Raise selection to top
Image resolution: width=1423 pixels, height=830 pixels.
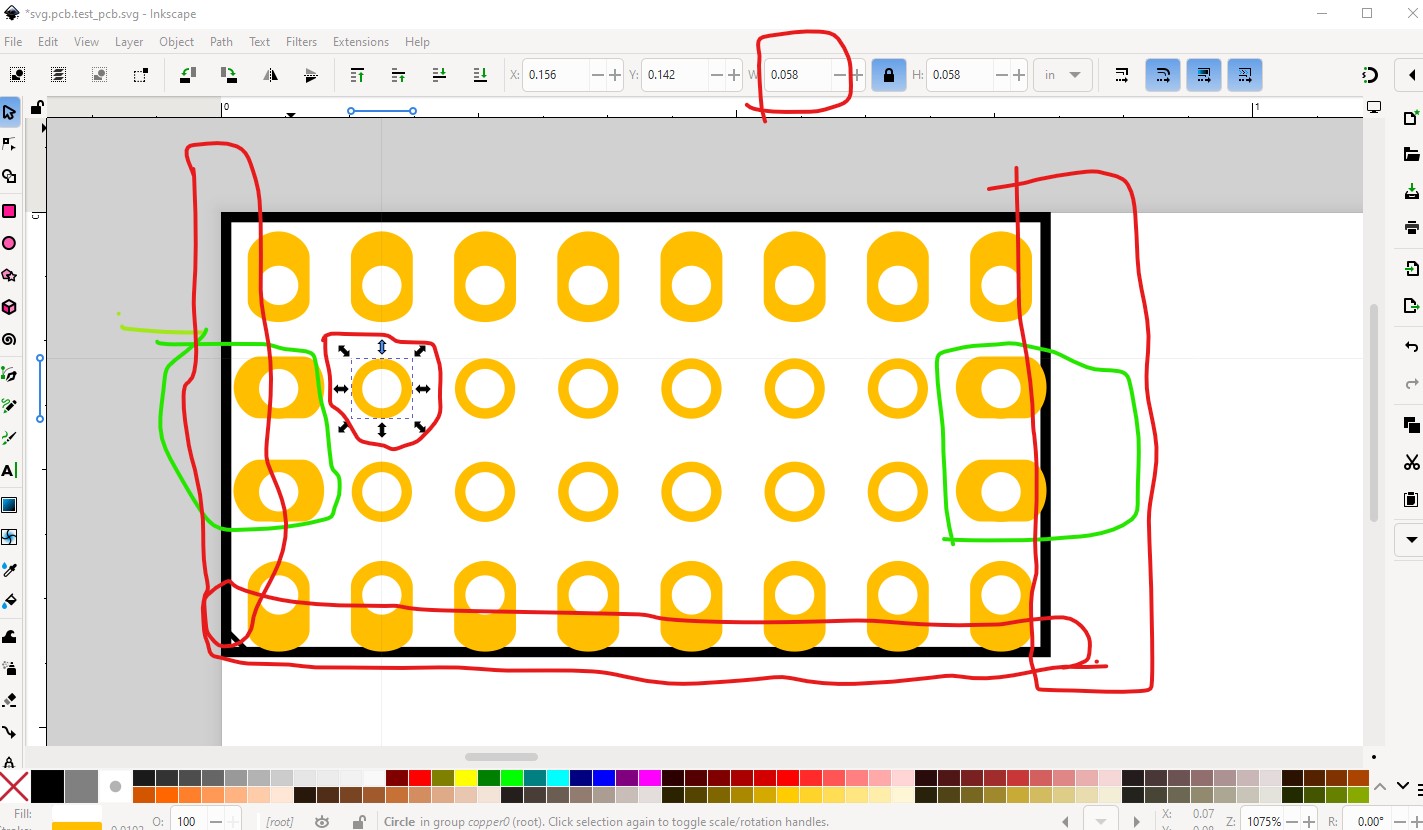357,75
